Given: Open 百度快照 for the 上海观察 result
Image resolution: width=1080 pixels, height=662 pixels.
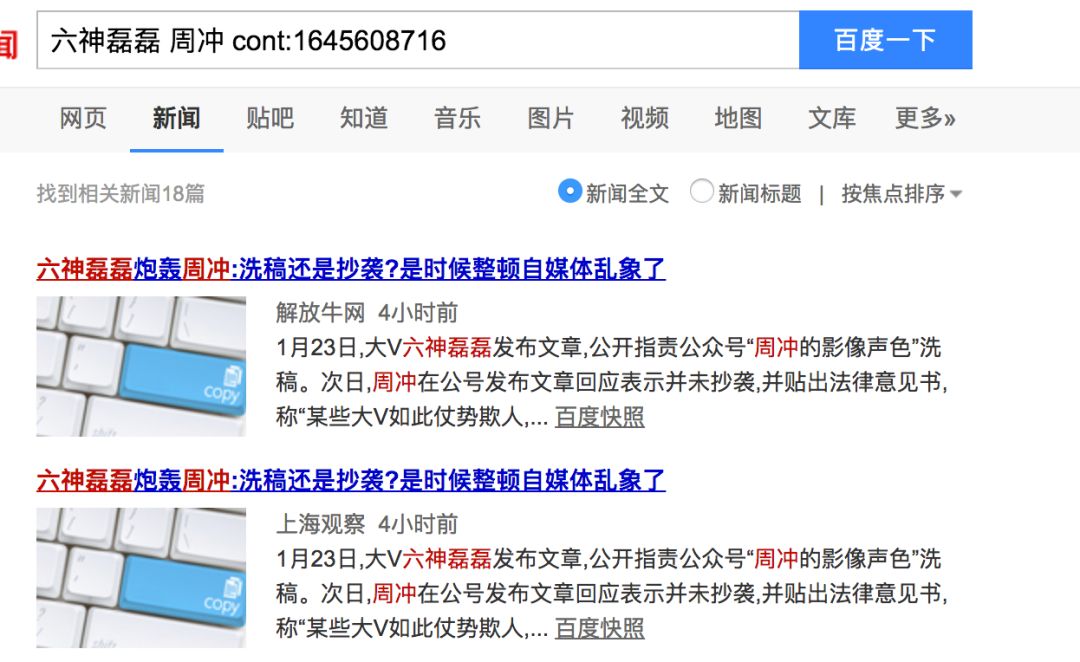Looking at the screenshot, I should pyautogui.click(x=599, y=628).
